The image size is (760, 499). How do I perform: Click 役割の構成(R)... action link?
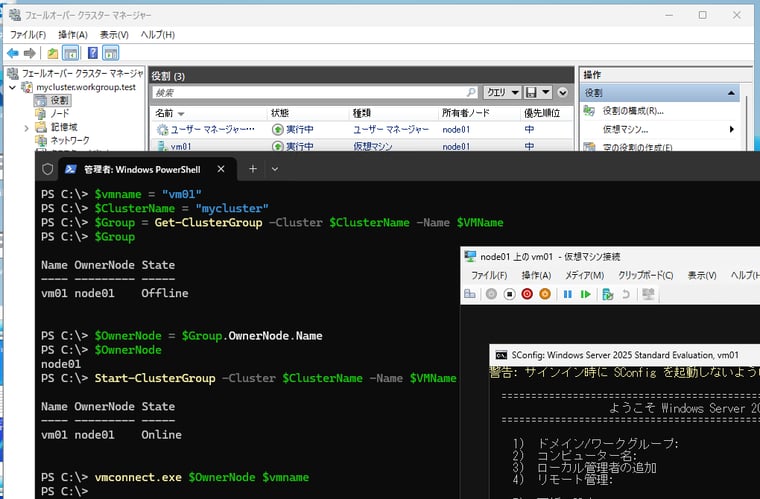pos(633,111)
